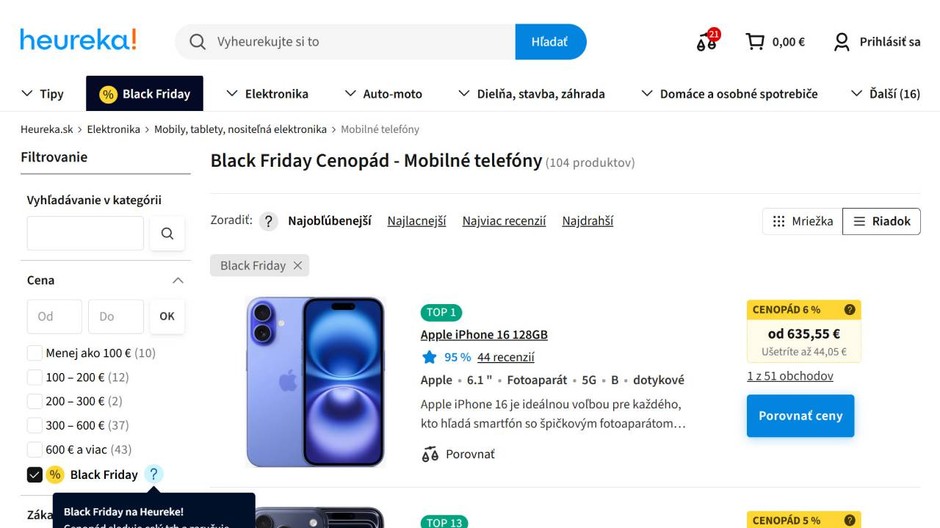Show the Cenopád 6 % info icon
The image size is (940, 528).
click(849, 310)
